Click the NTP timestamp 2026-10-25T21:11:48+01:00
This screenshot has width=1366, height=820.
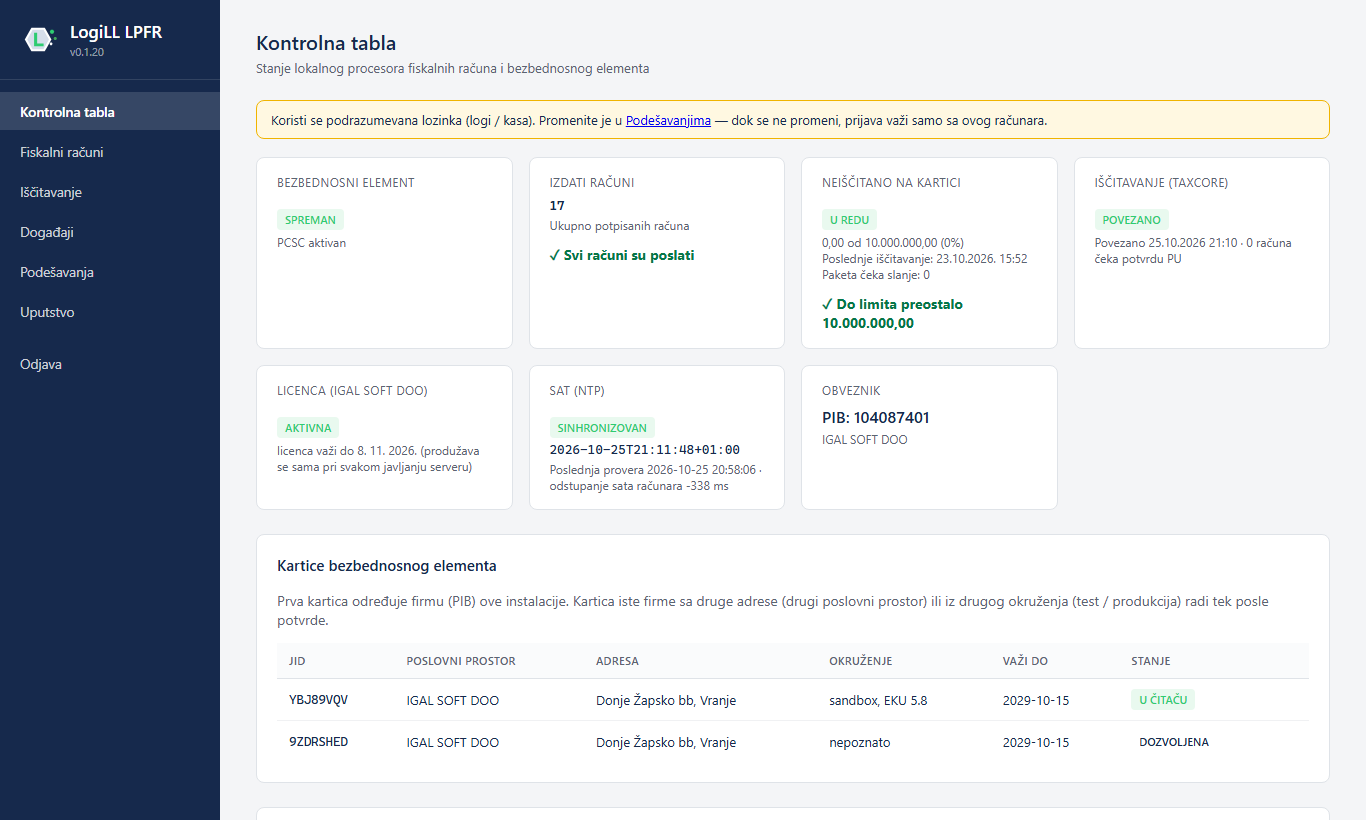tap(645, 450)
